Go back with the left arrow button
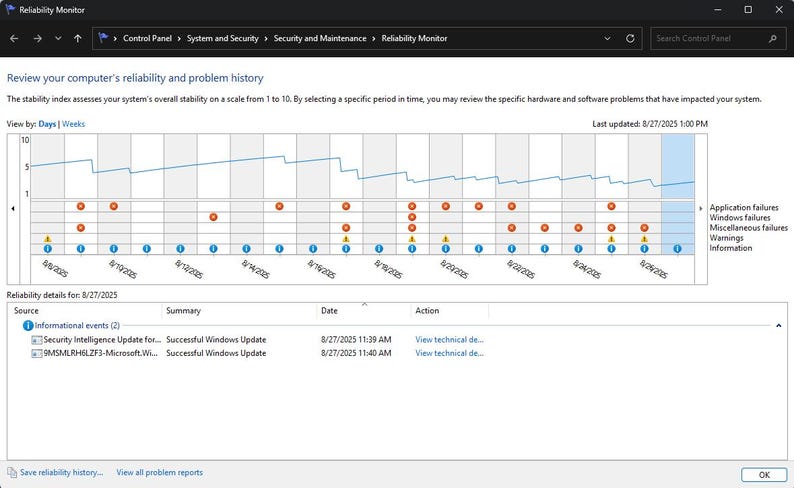Screen dimensions: 794x488 (x=14, y=38)
